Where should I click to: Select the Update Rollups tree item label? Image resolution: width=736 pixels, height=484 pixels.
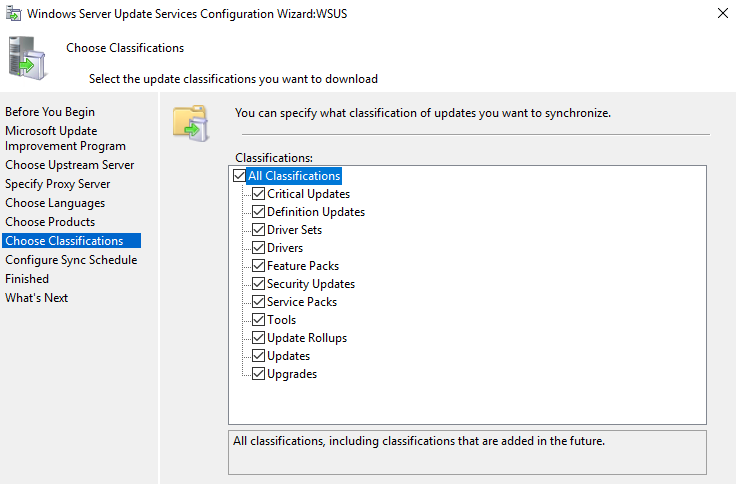click(x=307, y=338)
